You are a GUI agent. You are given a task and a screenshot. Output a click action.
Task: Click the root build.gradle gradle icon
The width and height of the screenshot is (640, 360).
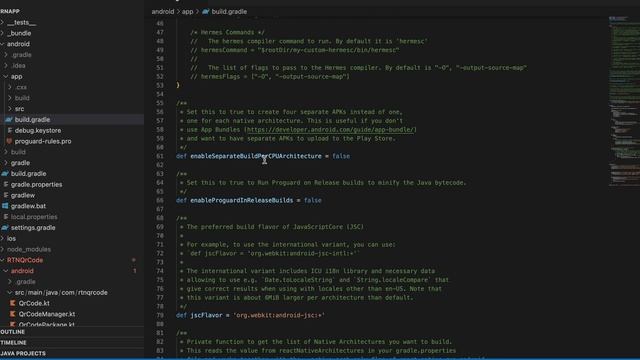click(5, 173)
